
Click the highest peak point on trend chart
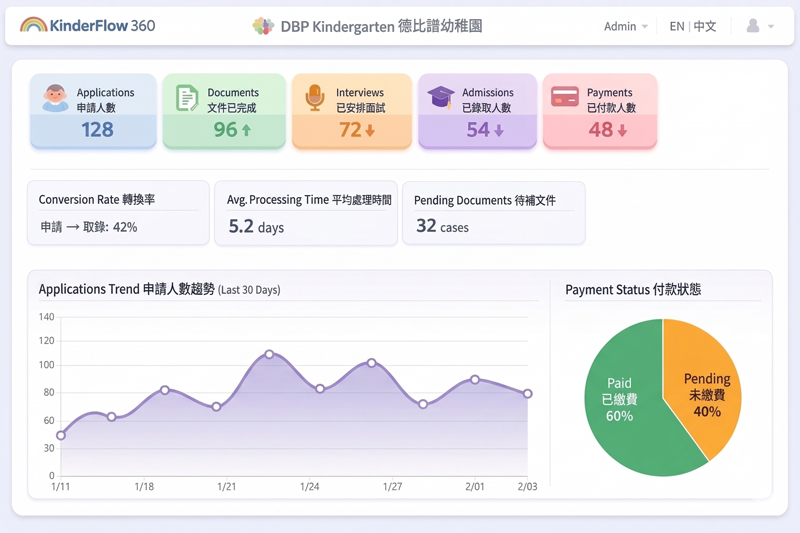click(x=270, y=355)
